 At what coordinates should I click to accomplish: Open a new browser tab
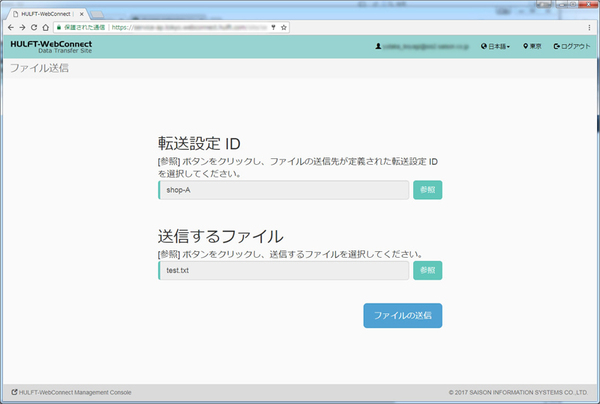(x=97, y=15)
